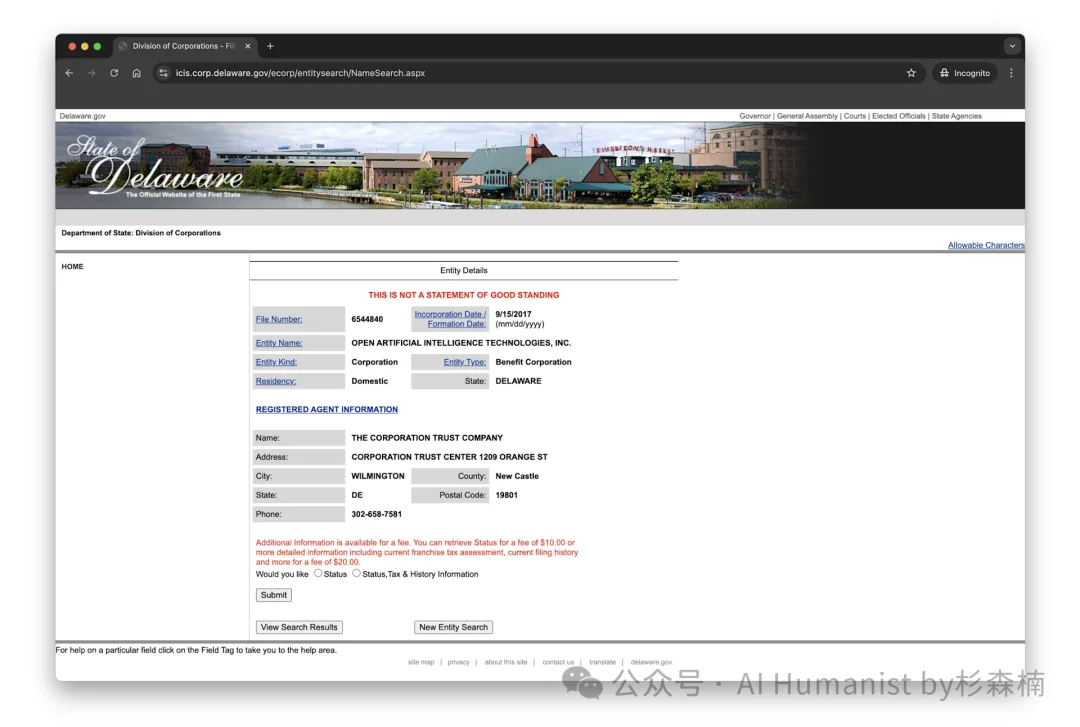Viewport: 1080px width, 727px height.
Task: Open the Chrome home page
Action: 136,73
